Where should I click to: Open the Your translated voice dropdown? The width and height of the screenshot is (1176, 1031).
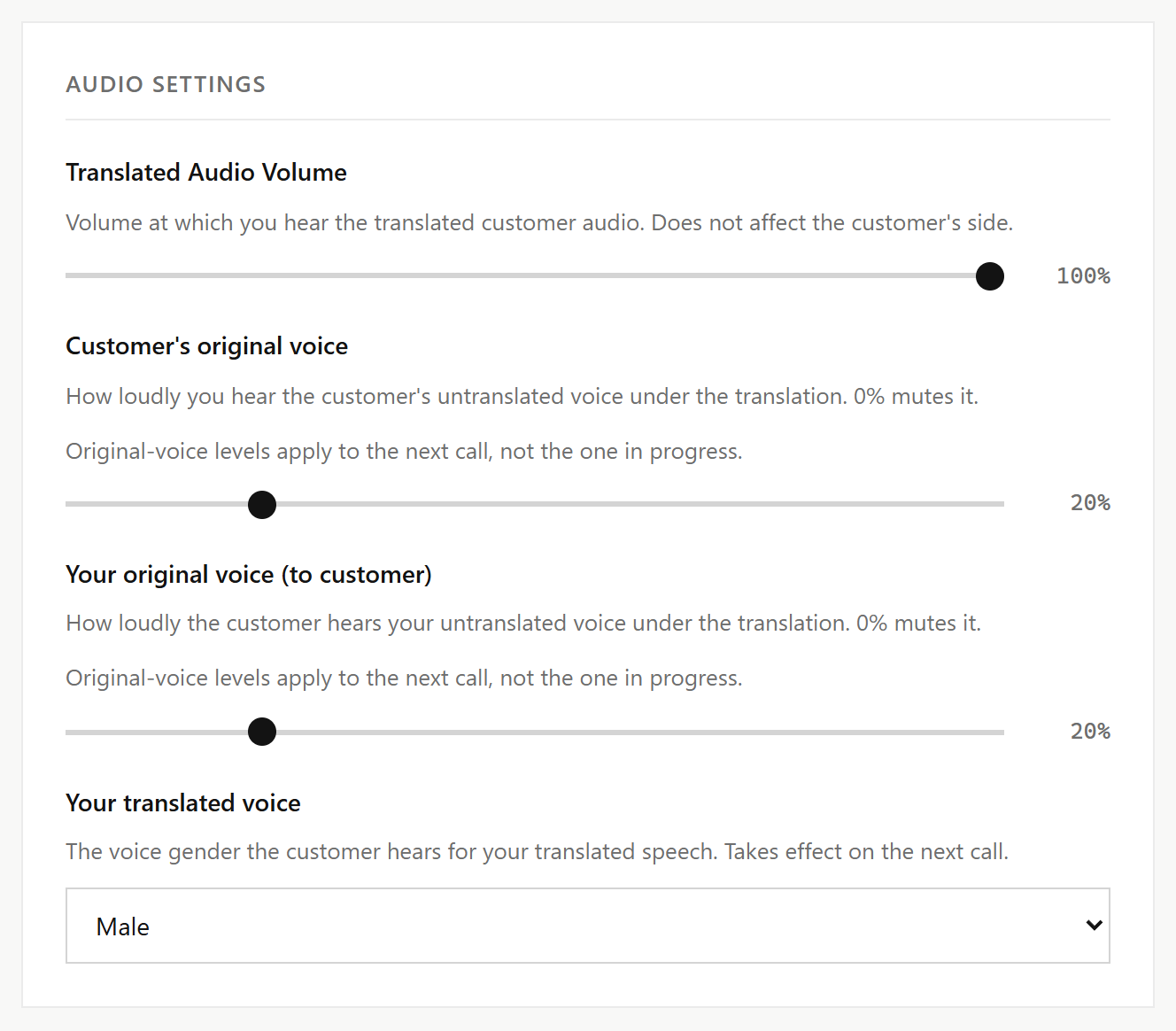click(588, 926)
